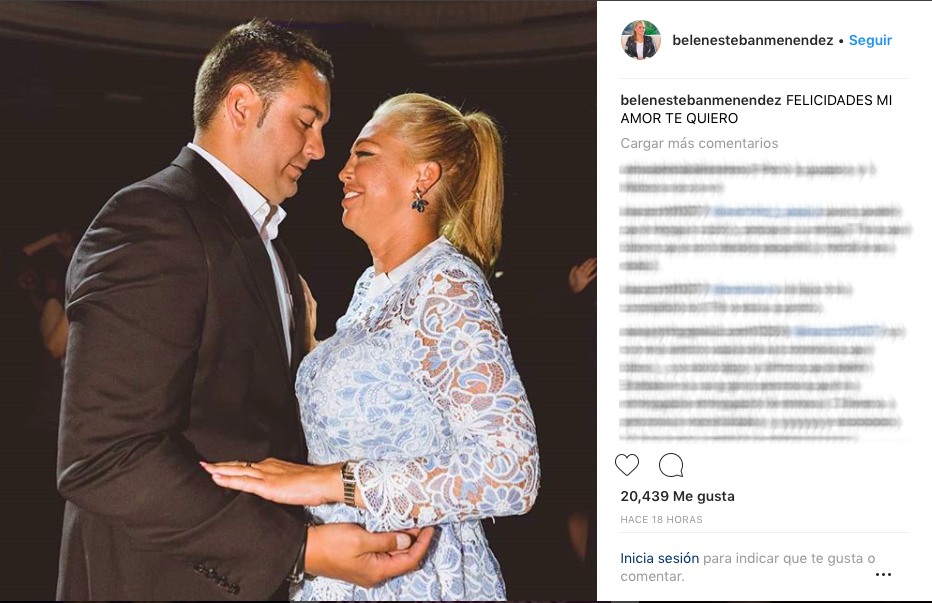
Task: Click the main photo of the couple
Action: pos(298,302)
